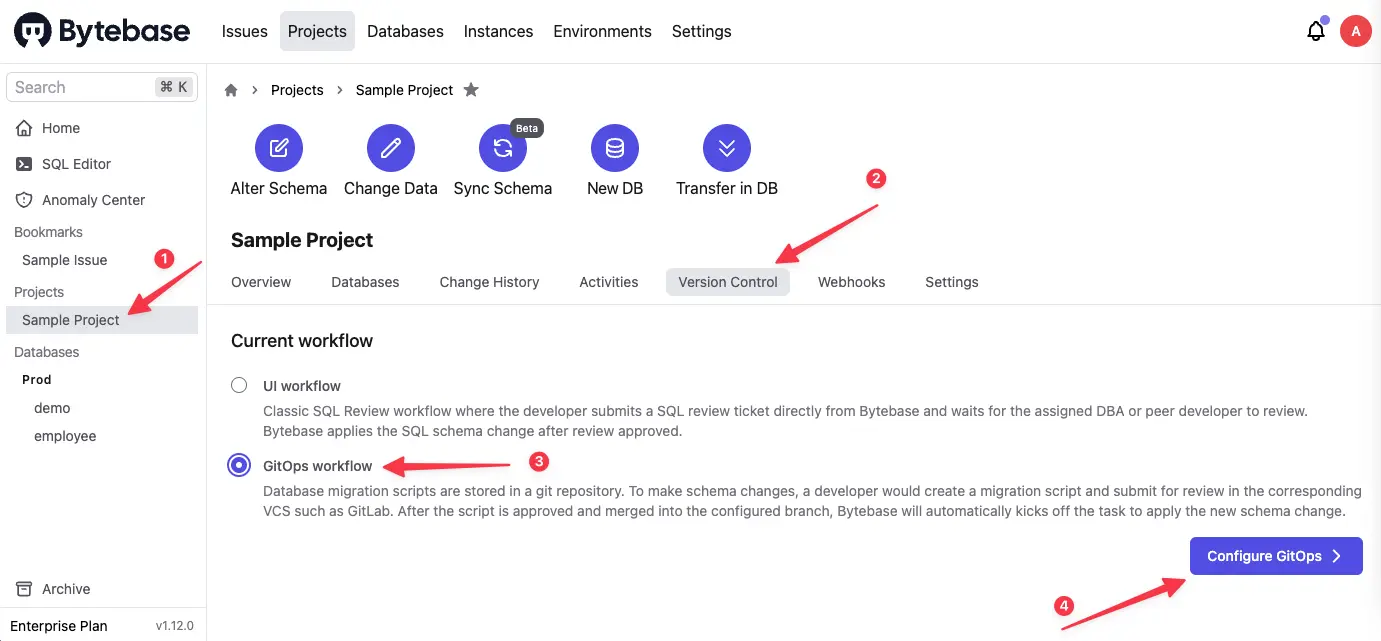Open the Archive section in the sidebar
Viewport: 1381px width, 641px height.
(66, 589)
